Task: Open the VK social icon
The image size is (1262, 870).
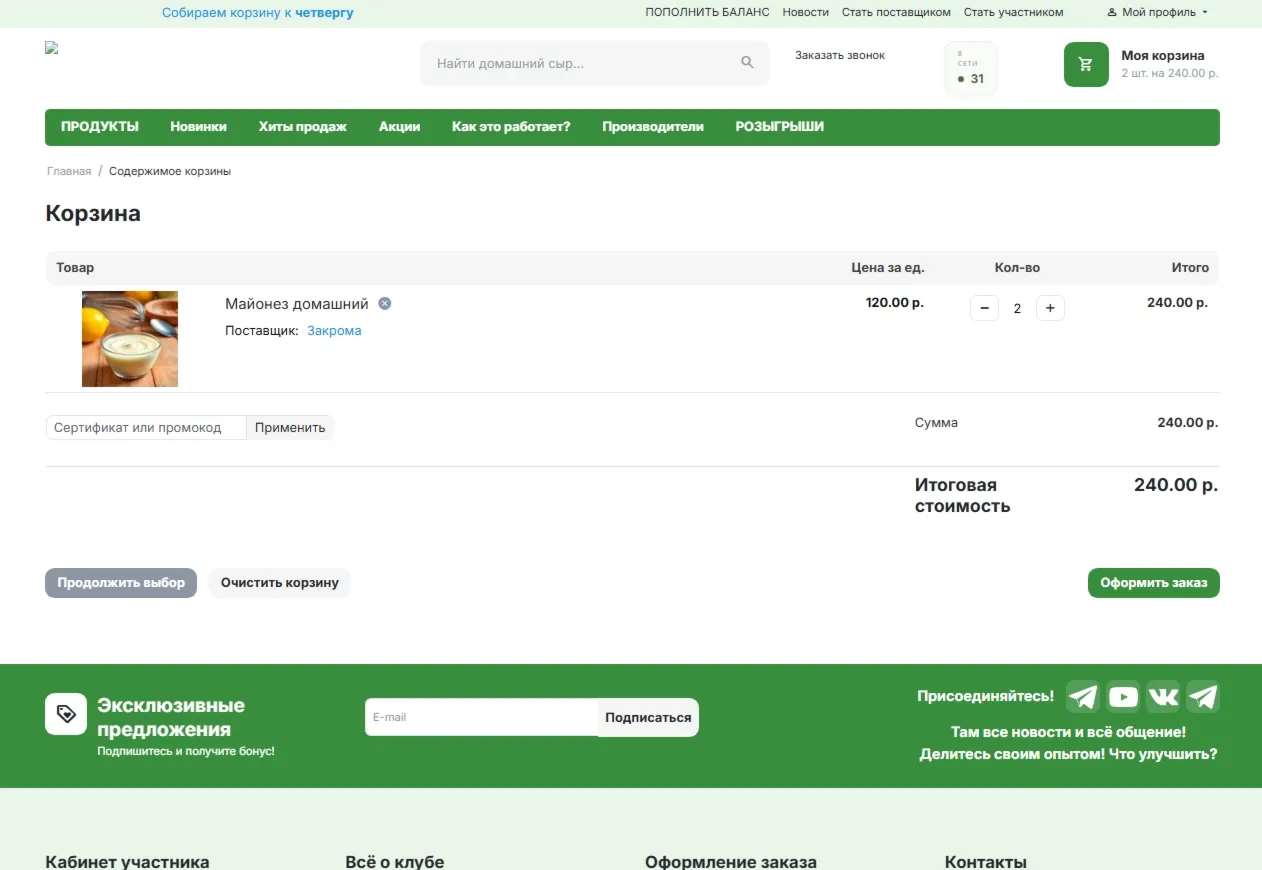Action: coord(1163,696)
